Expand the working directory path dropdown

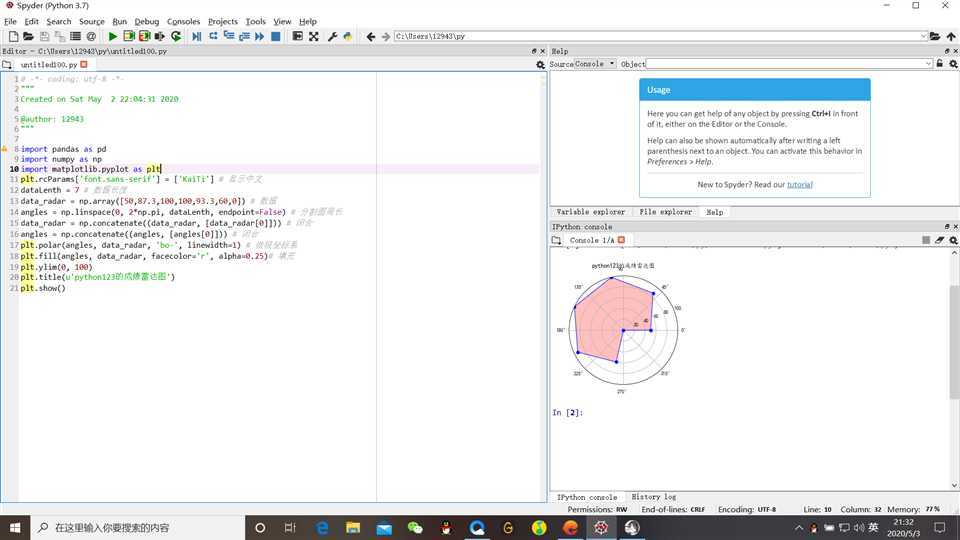(x=923, y=37)
